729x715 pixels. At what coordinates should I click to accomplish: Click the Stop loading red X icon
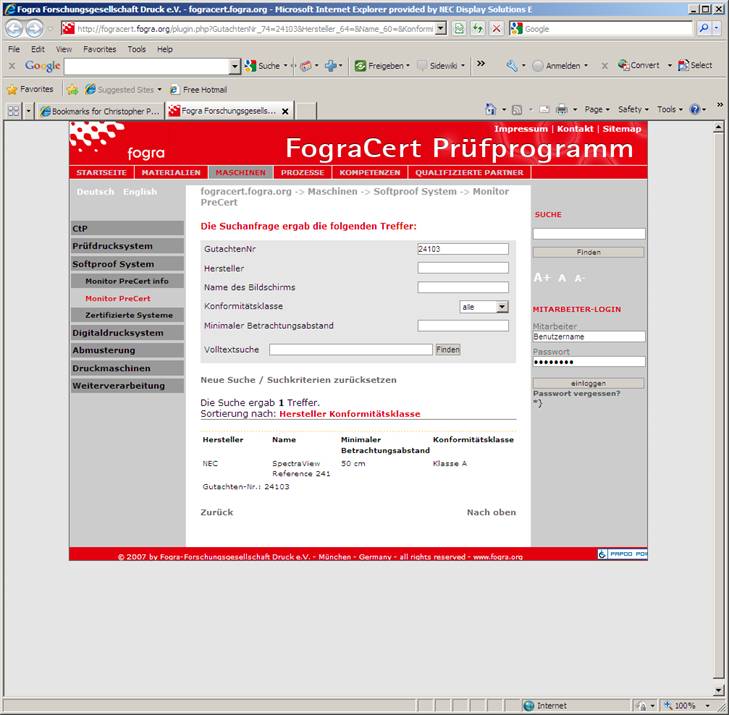pos(497,29)
